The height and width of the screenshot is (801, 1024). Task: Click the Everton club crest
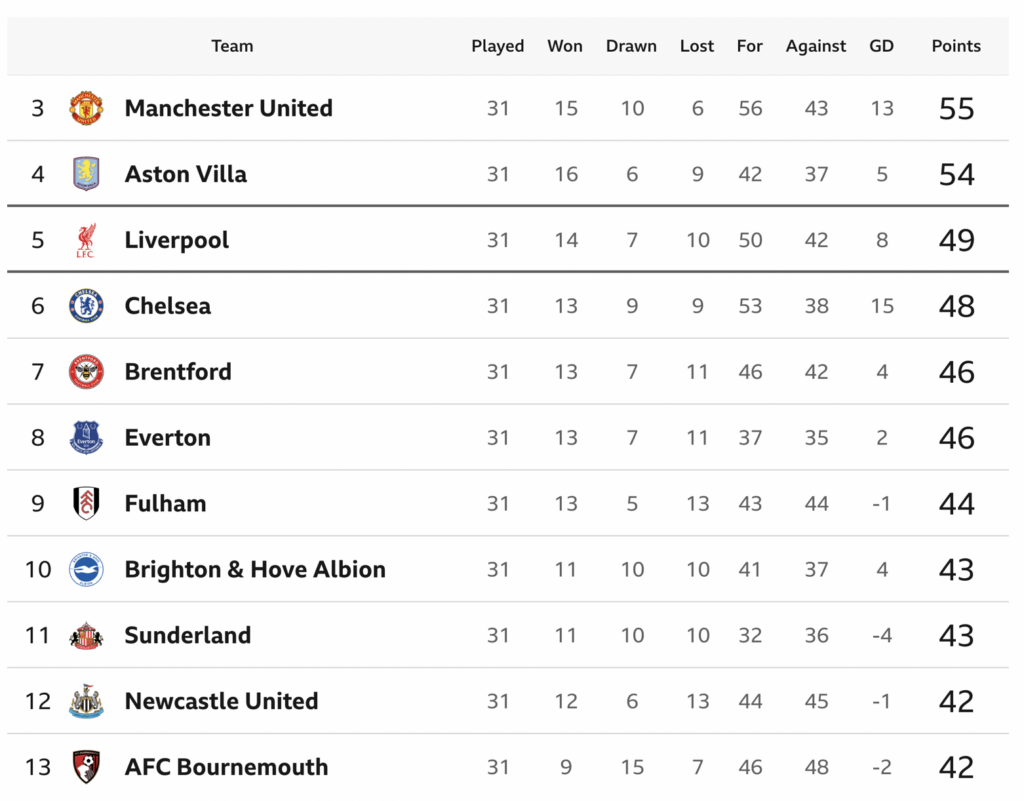[86, 438]
